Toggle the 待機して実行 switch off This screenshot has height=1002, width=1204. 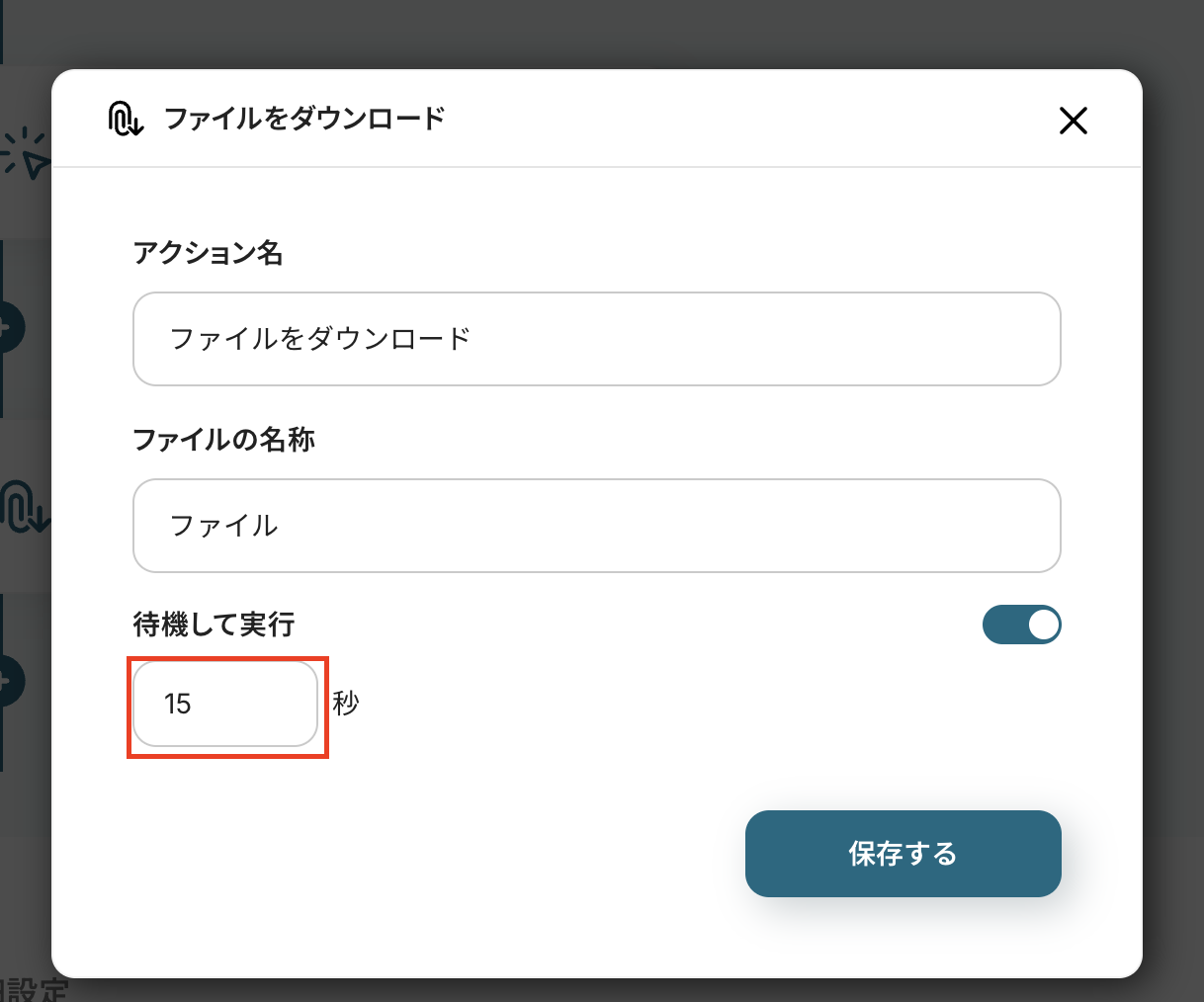[1021, 625]
